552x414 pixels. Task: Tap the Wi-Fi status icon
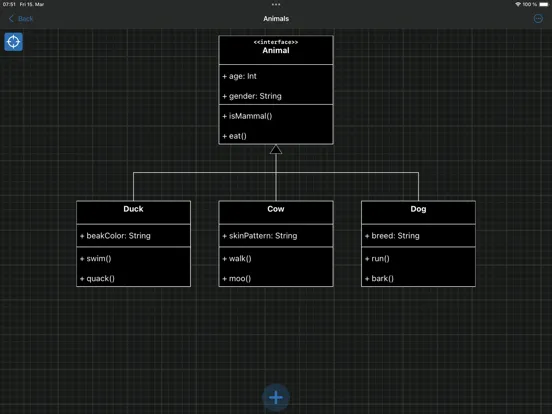[x=518, y=4]
